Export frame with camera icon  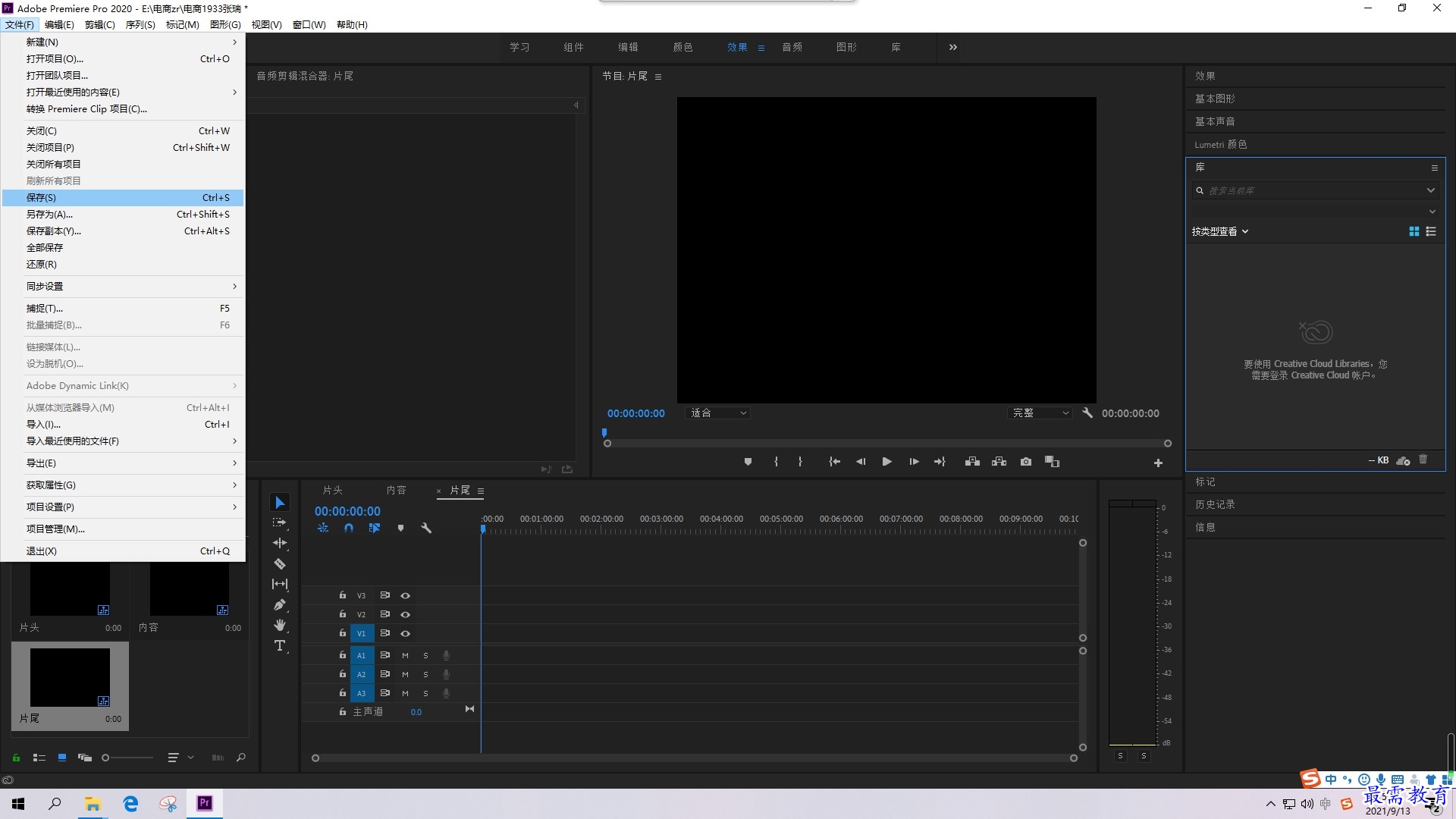[x=1026, y=462]
